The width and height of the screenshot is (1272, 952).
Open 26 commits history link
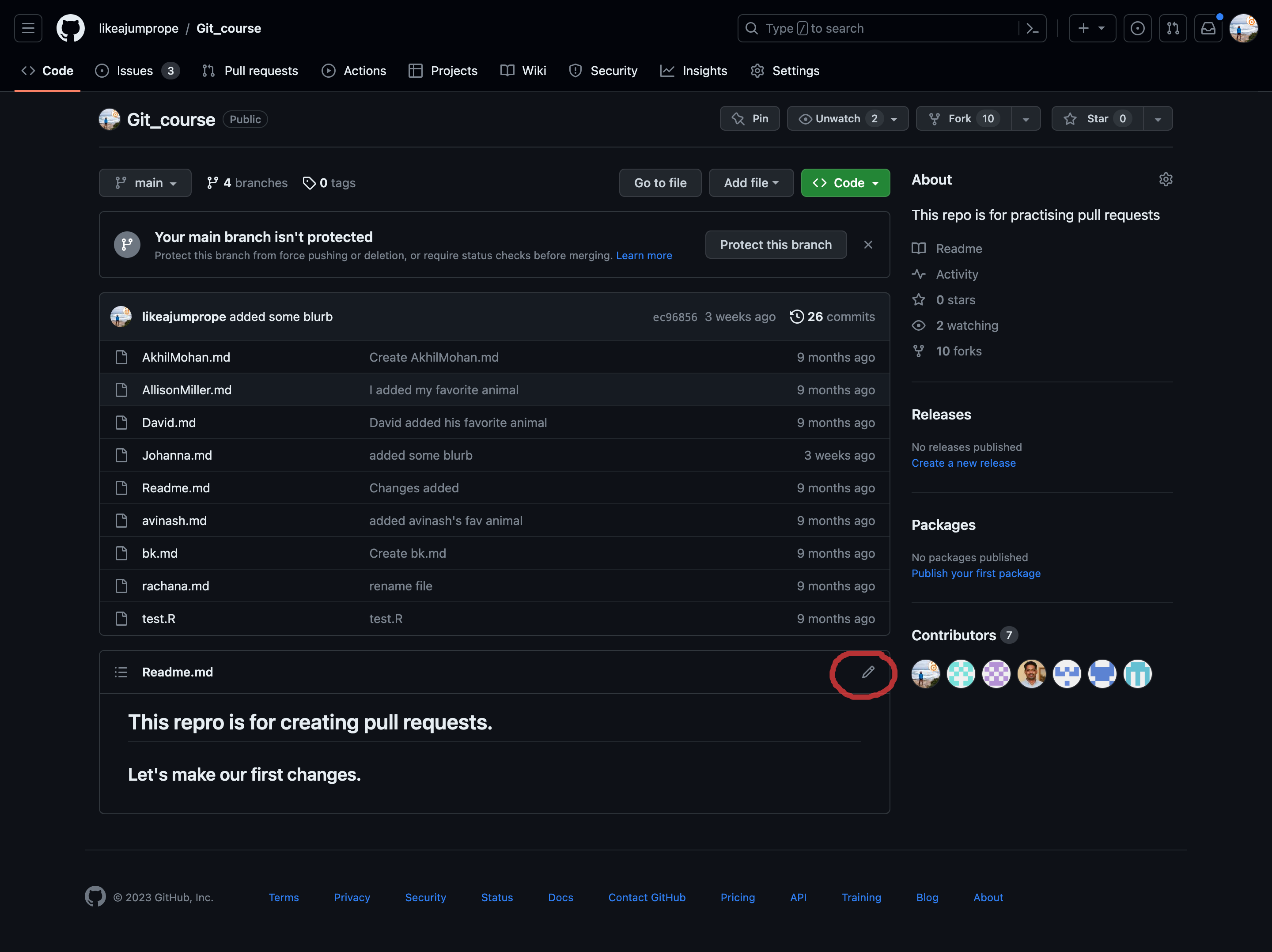tap(832, 317)
